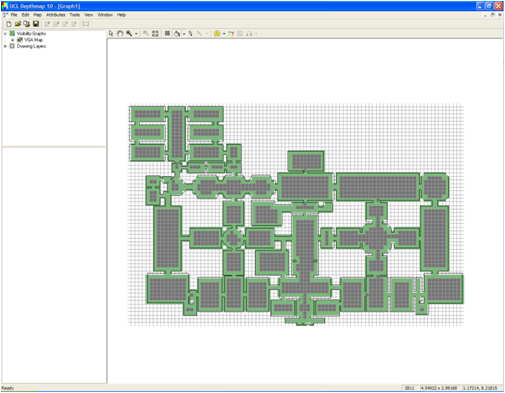Click the save floppy disk icon
Screen dimensions: 505x393
[36, 24]
